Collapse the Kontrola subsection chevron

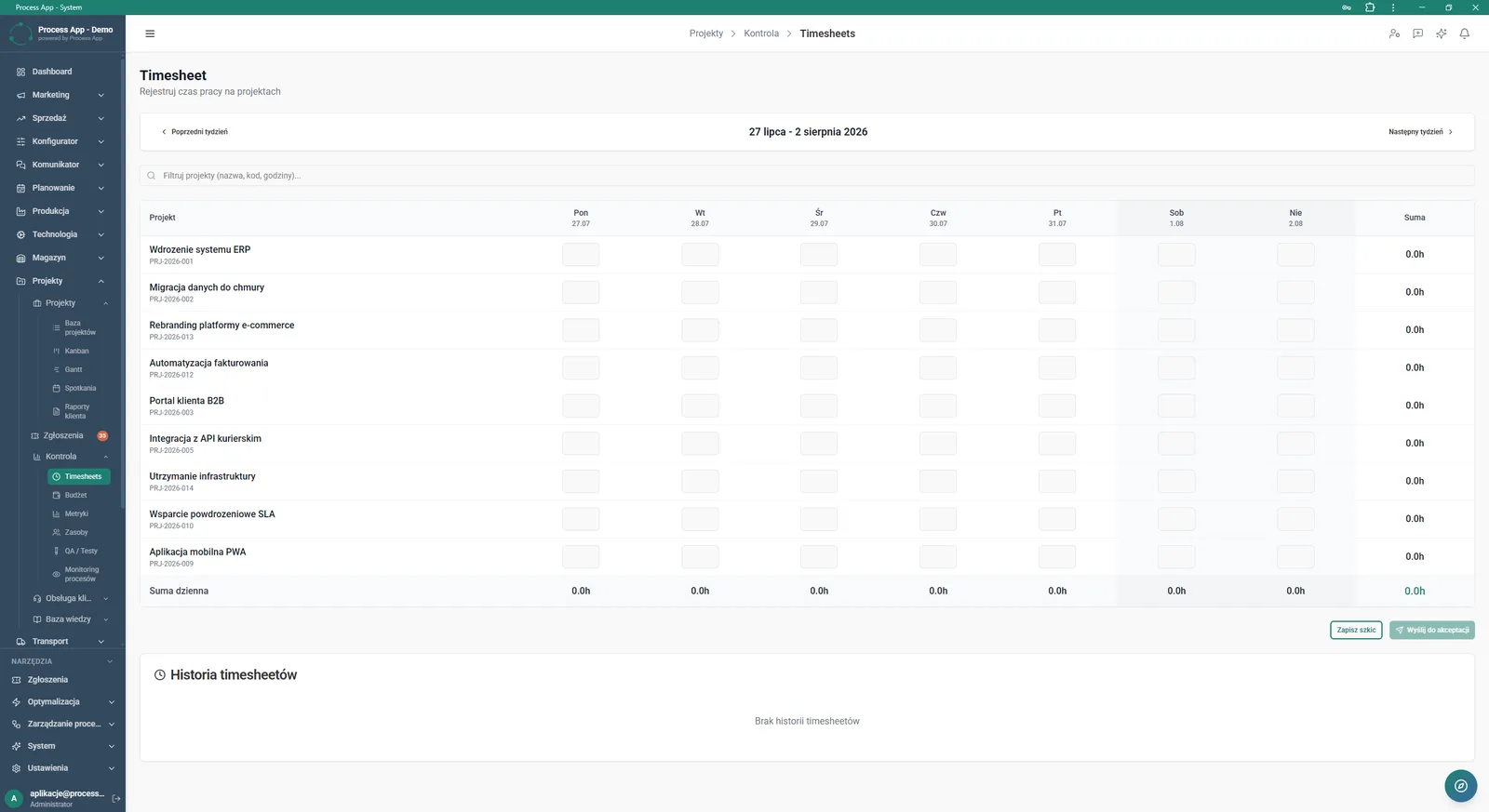tap(105, 457)
